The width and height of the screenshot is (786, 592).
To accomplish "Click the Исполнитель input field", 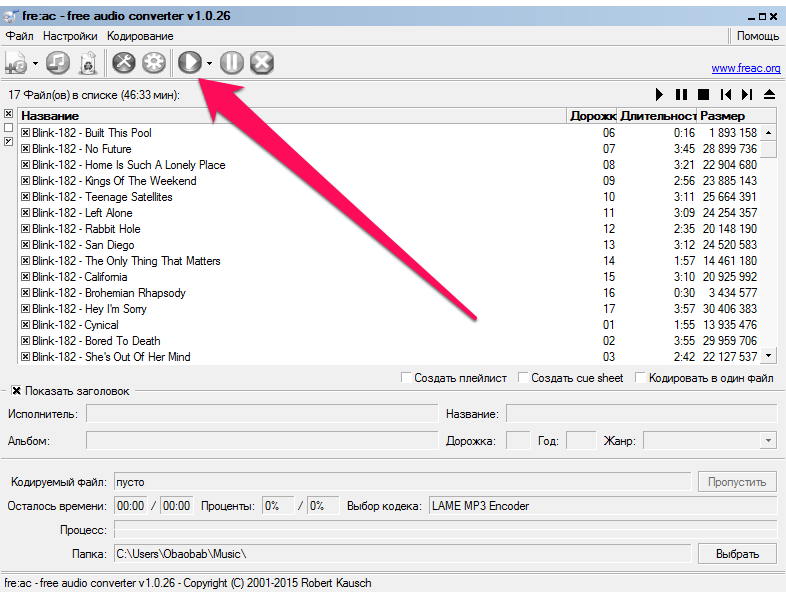I will click(x=262, y=414).
